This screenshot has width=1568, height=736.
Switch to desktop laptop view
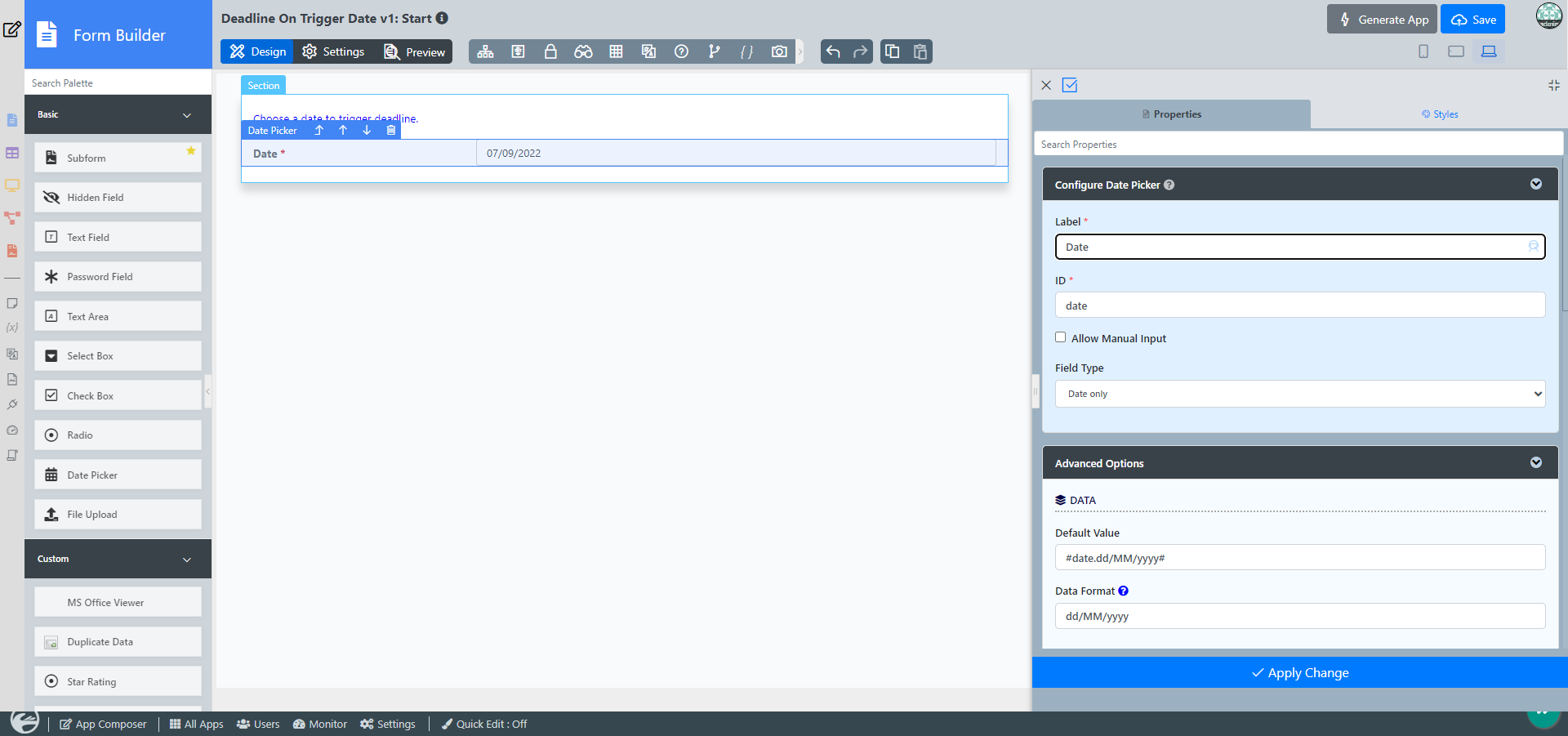pyautogui.click(x=1489, y=51)
